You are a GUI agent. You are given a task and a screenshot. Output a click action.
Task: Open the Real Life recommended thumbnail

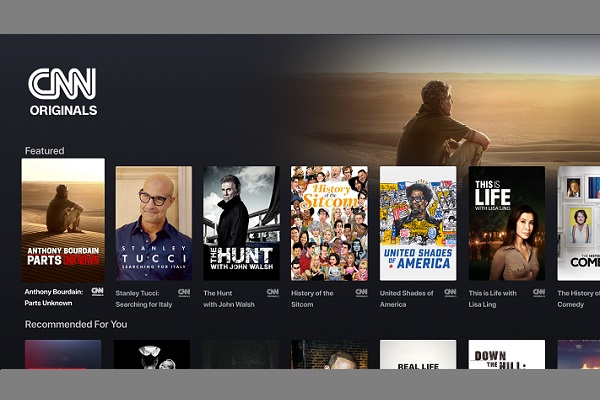(x=418, y=354)
